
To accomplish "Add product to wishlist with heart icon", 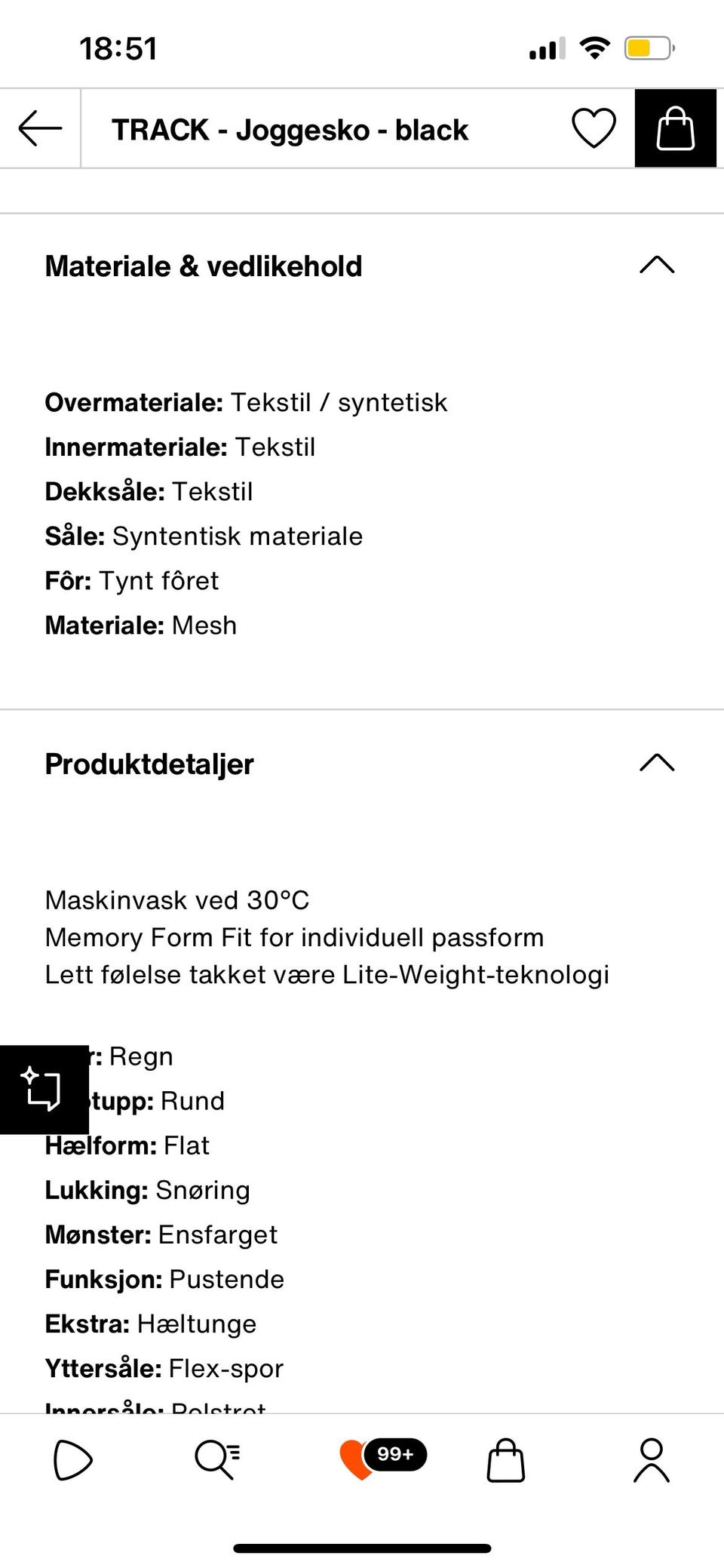I will point(594,128).
